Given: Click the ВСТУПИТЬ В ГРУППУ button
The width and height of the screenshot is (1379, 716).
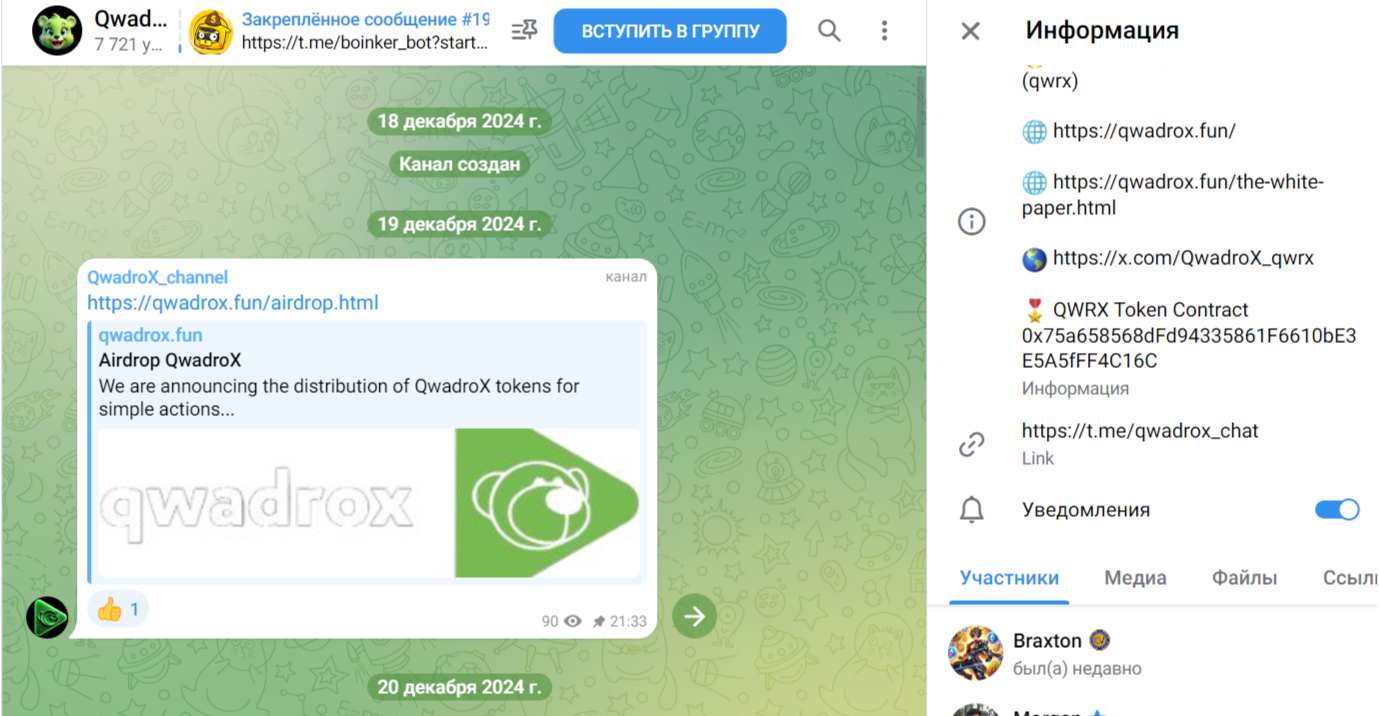Looking at the screenshot, I should [x=670, y=31].
